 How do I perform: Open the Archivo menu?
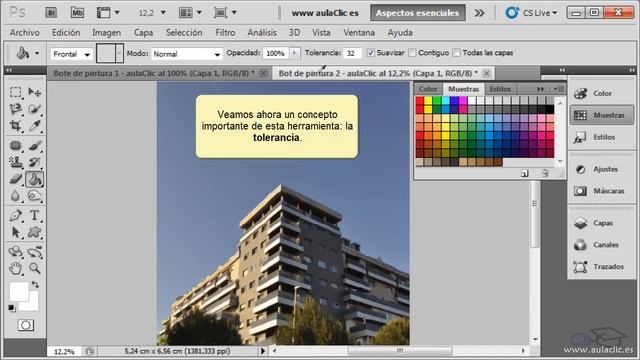[x=24, y=32]
